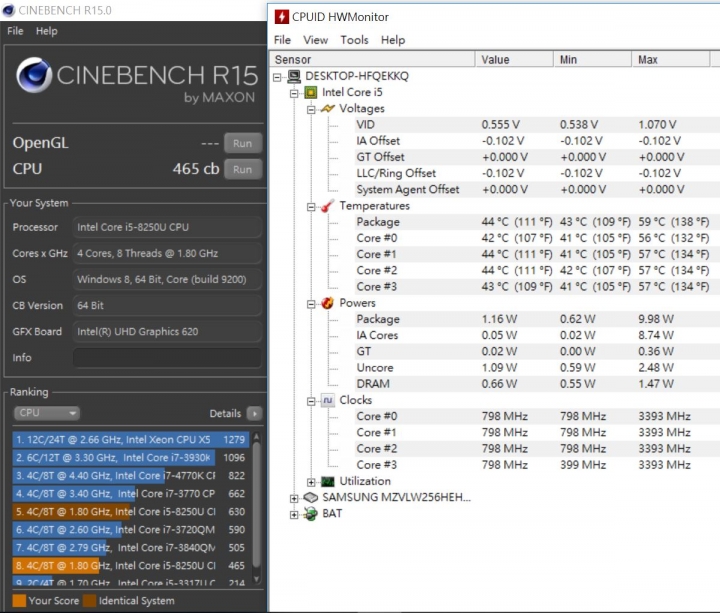Viewport: 720px width, 613px height.
Task: Click the Value column header
Action: point(514,60)
